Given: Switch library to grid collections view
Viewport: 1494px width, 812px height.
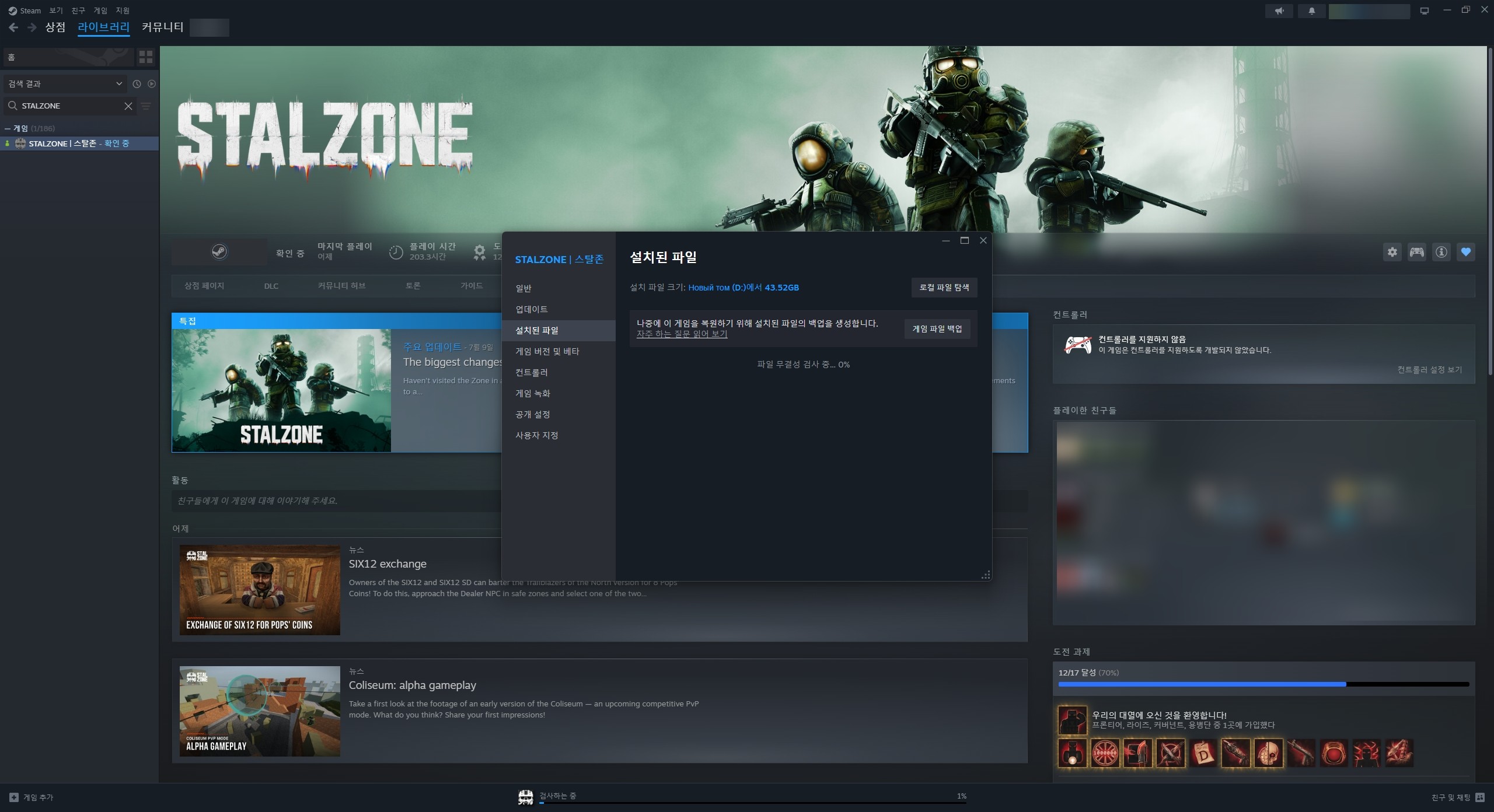Looking at the screenshot, I should click(x=146, y=57).
